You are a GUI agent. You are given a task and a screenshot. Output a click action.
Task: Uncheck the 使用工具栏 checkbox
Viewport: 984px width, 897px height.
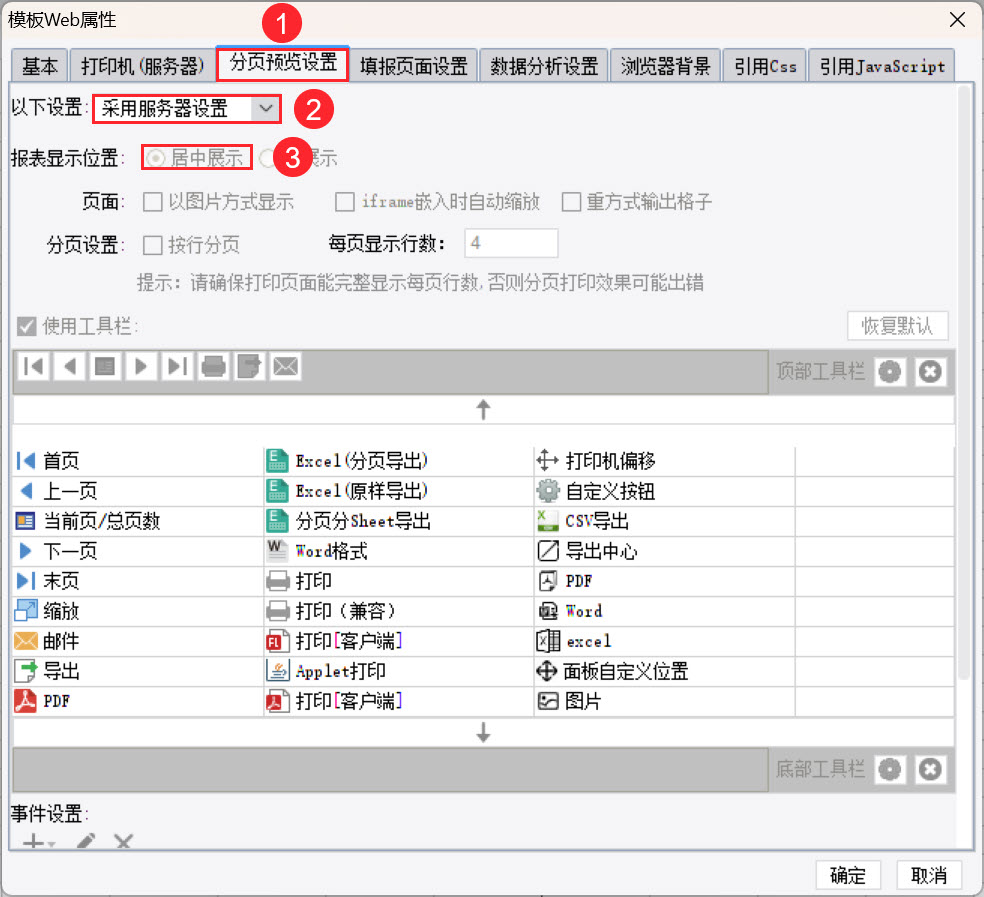[x=27, y=326]
